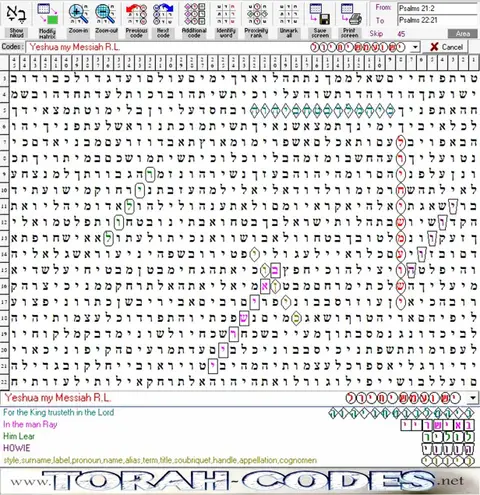Click the Codes field showing Yeshua my Messiah R.L.
Image resolution: width=480 pixels, height=495 pixels.
[218, 47]
